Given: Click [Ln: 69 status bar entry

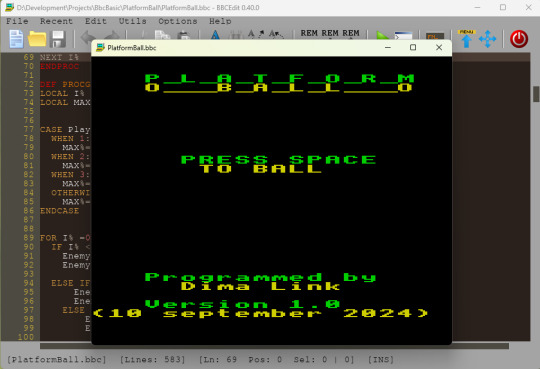Looking at the screenshot, I should tap(218, 359).
